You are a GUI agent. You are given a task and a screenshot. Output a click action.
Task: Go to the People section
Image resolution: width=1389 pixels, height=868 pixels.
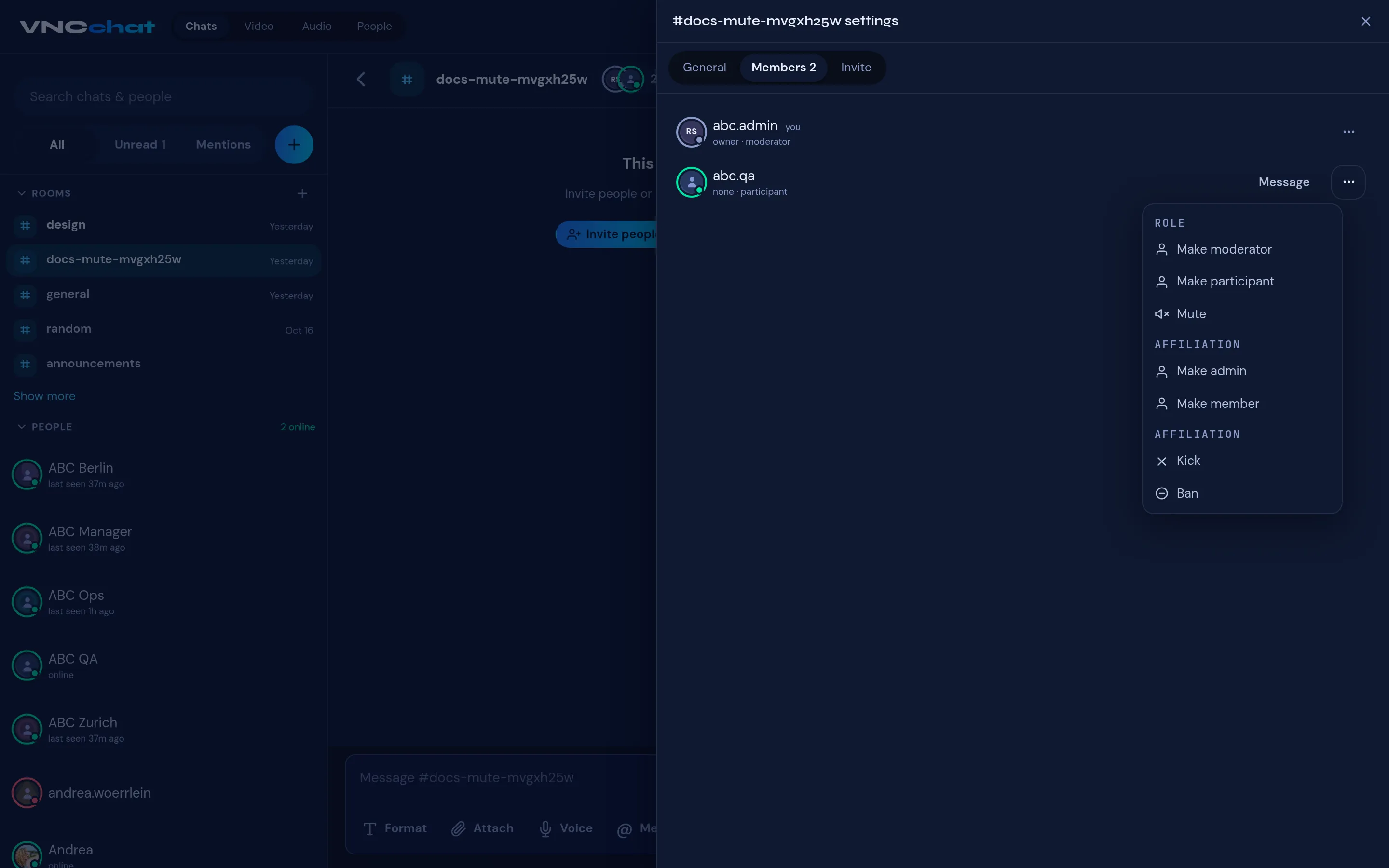click(x=374, y=27)
